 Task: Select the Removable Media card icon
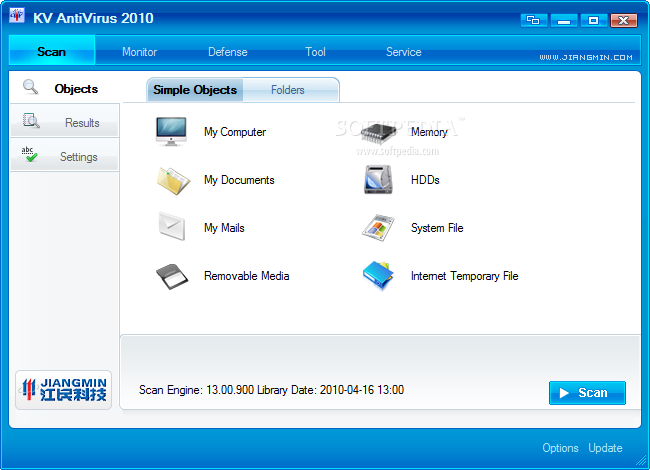tap(172, 276)
